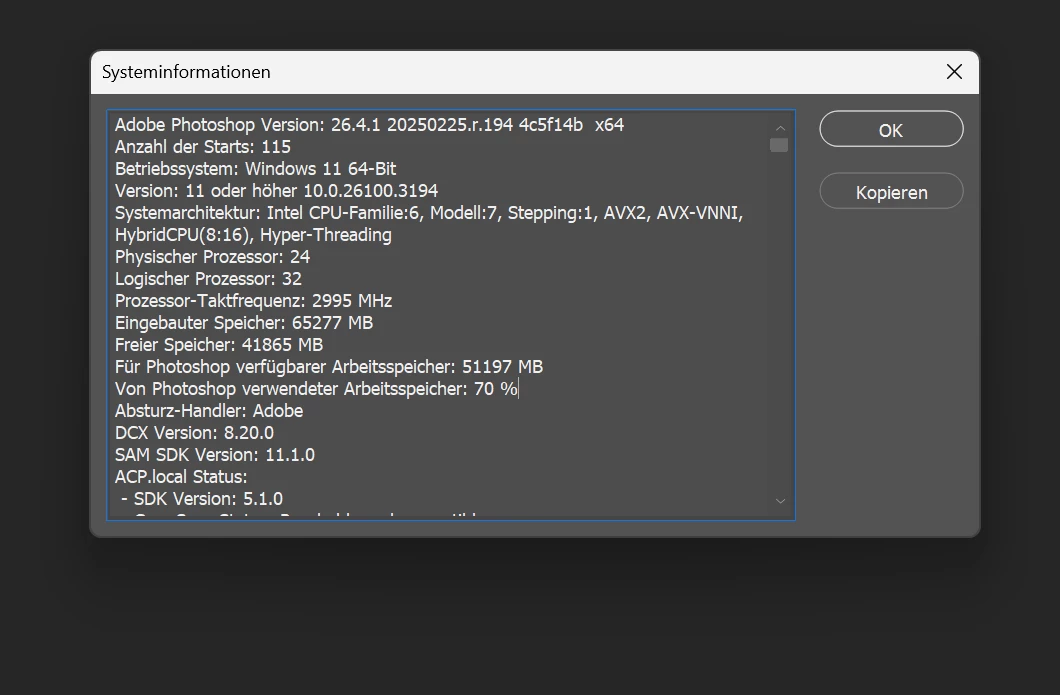Click the 'Version: 11 oder höher 10.0.26100.3194' line
The image size is (1060, 695).
(x=276, y=191)
